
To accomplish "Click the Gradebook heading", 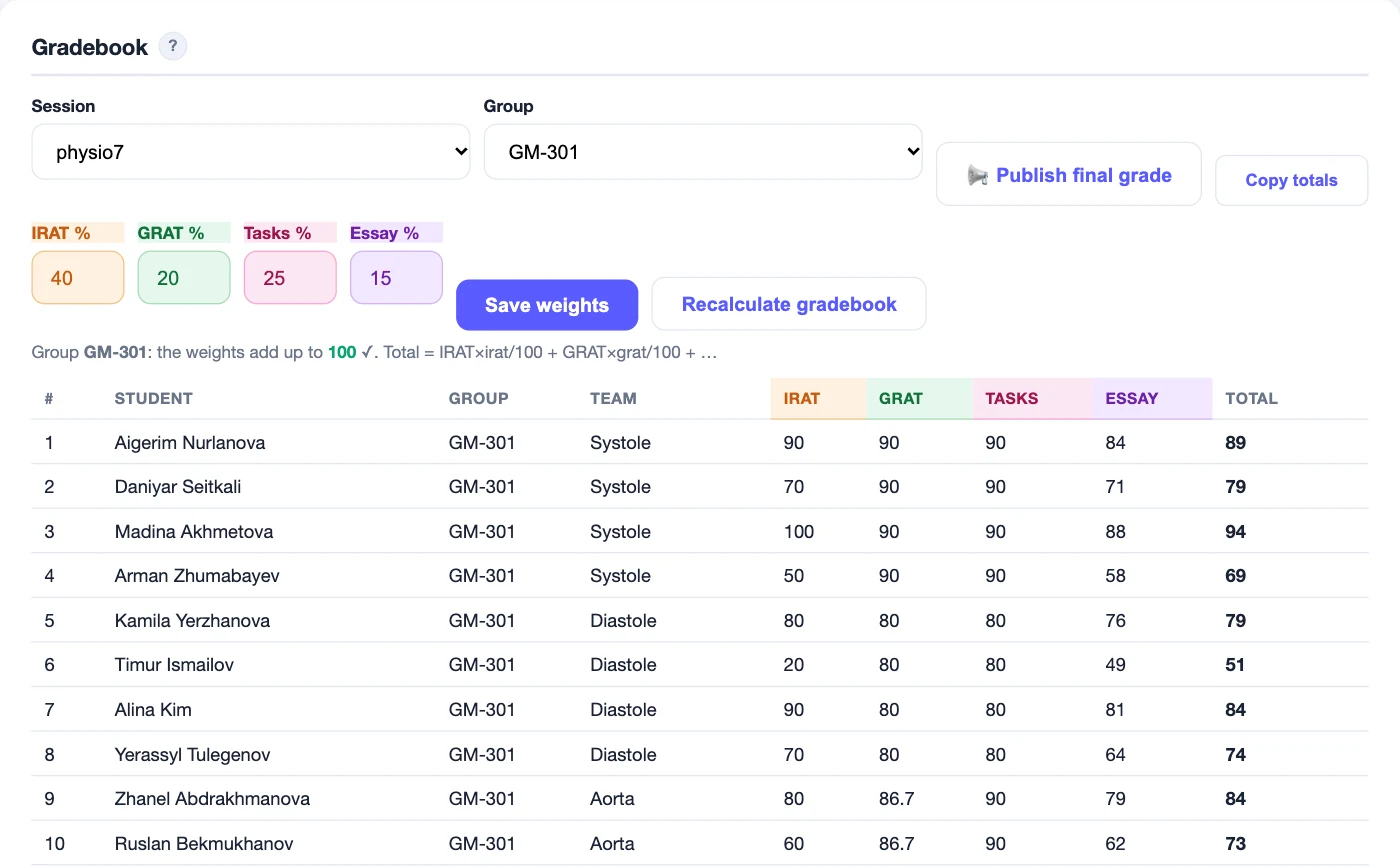I will click(x=90, y=47).
